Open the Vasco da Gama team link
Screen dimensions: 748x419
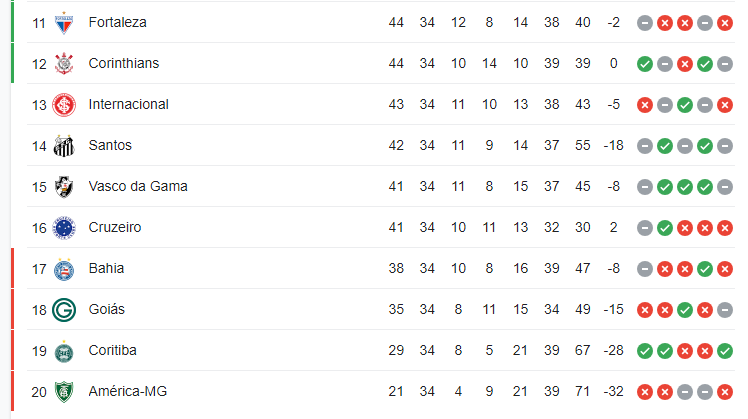138,187
